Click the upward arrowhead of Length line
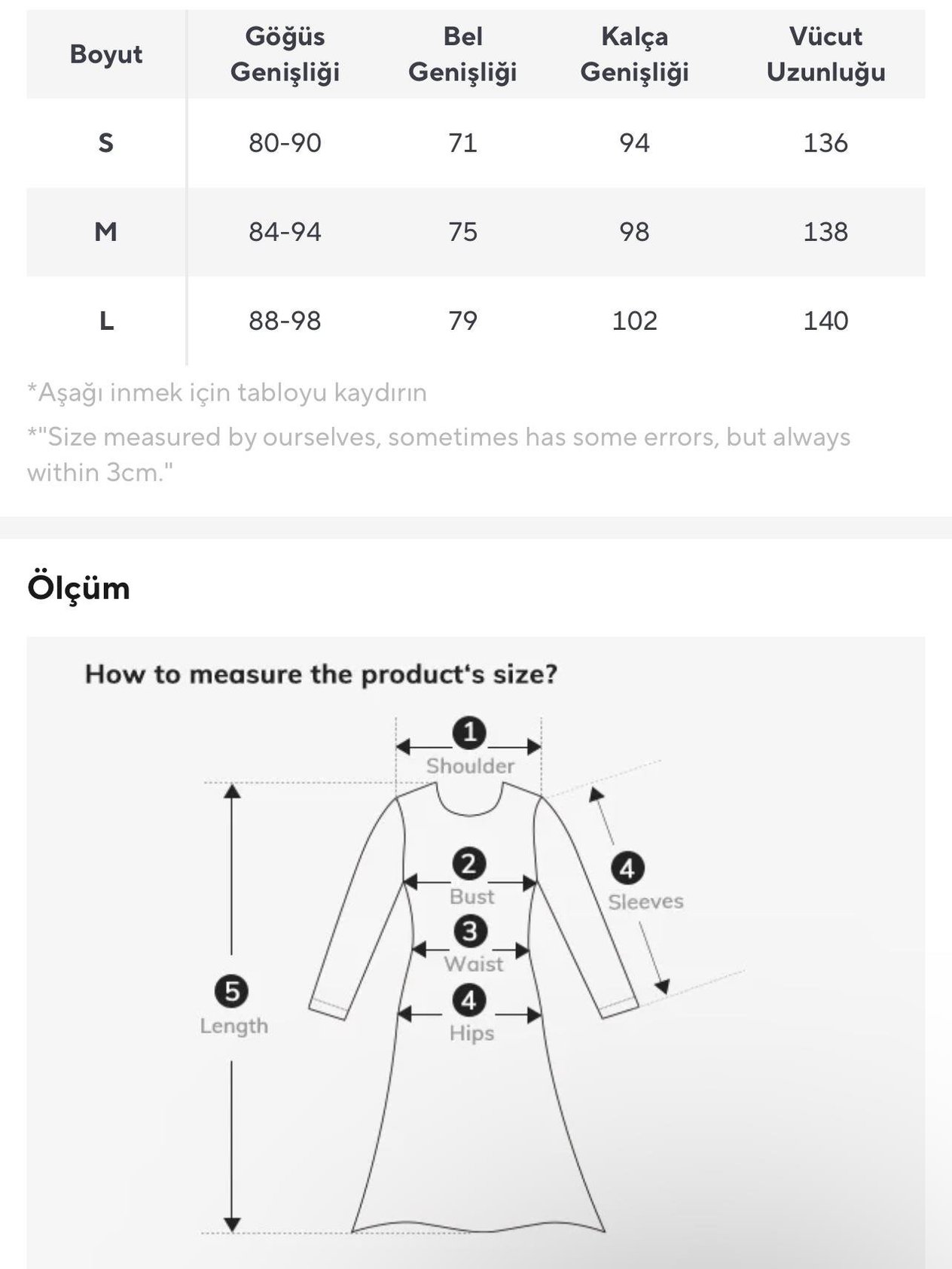Image resolution: width=952 pixels, height=1269 pixels. (232, 792)
